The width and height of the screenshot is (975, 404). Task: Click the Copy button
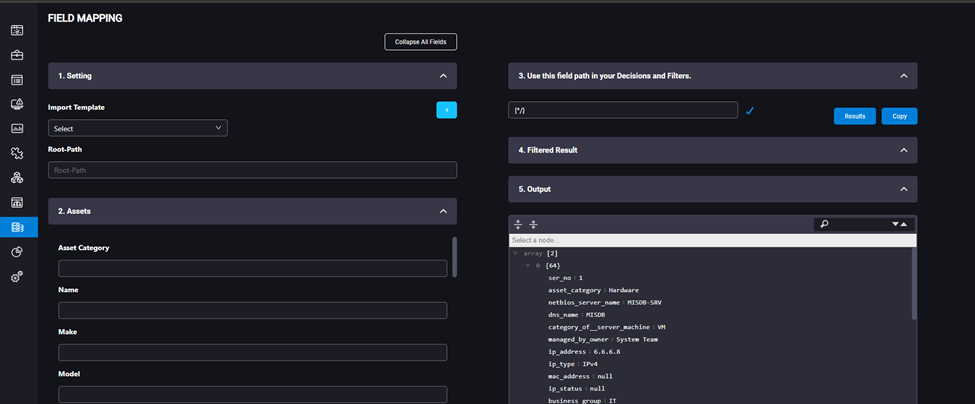(x=899, y=116)
